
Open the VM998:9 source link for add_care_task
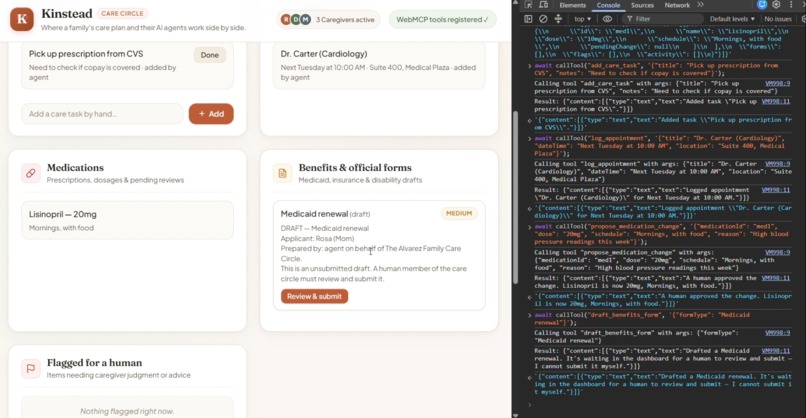click(777, 83)
